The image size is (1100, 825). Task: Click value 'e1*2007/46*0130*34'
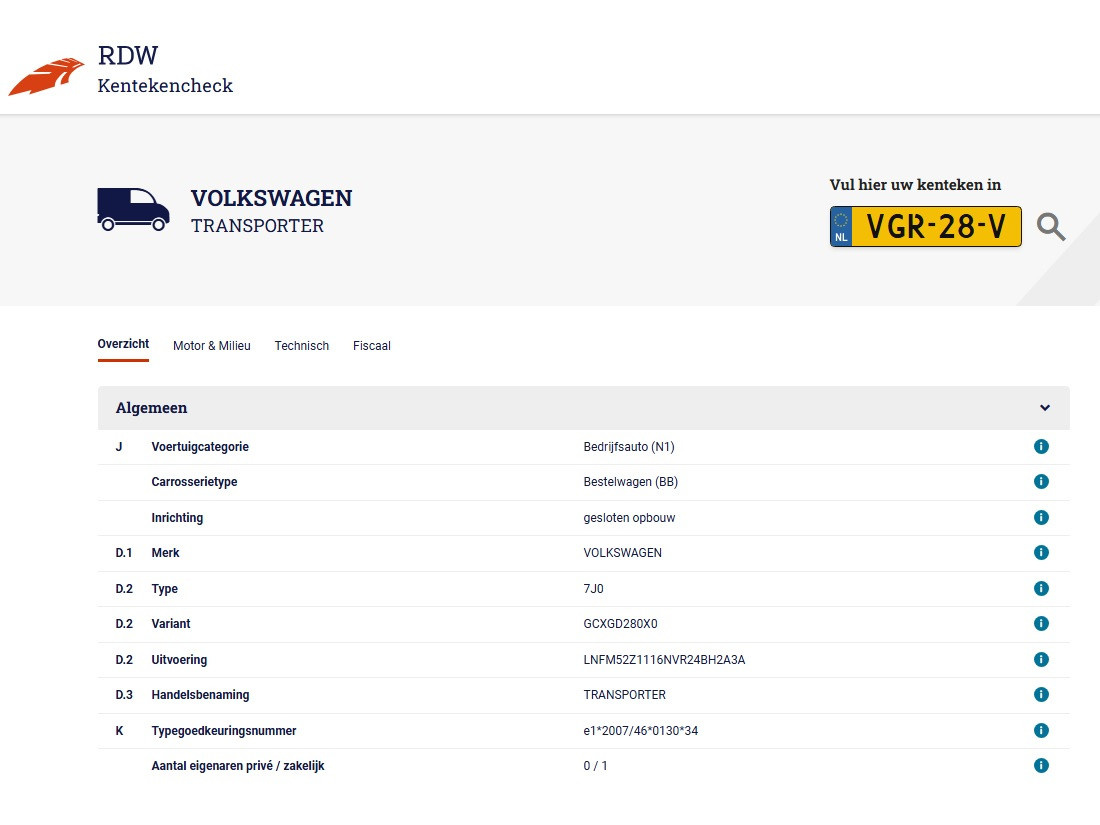640,731
